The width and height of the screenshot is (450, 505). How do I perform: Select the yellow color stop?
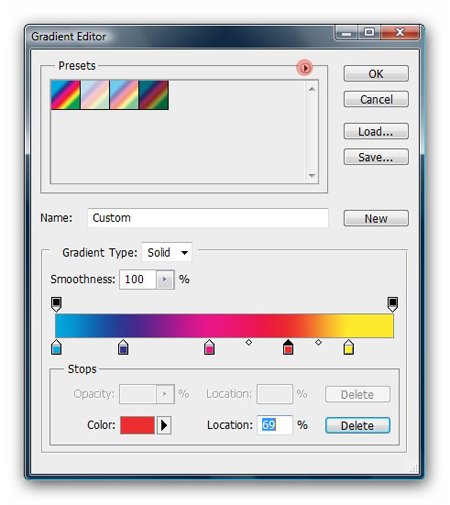point(349,347)
